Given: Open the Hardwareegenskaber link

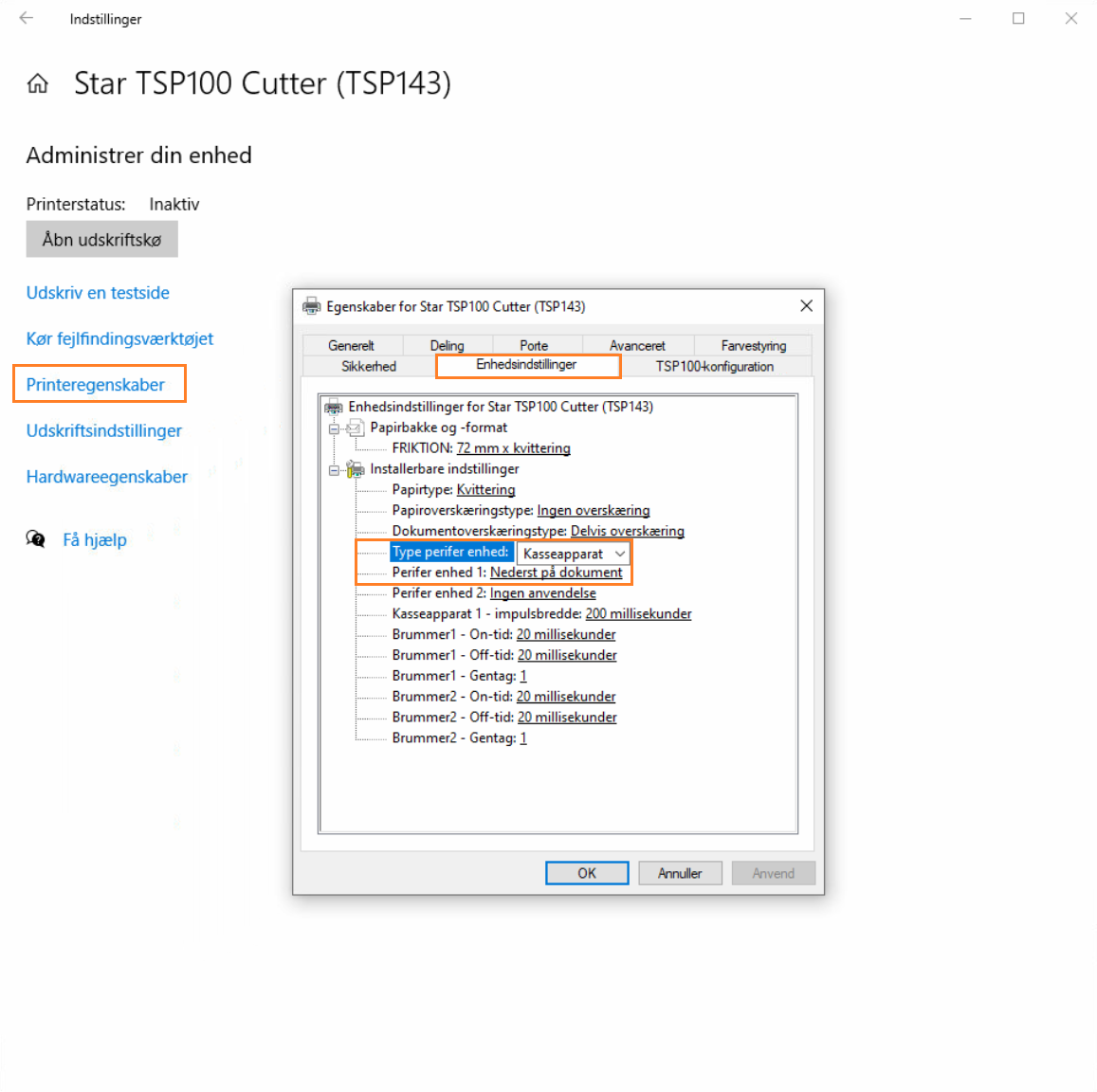Looking at the screenshot, I should (107, 477).
